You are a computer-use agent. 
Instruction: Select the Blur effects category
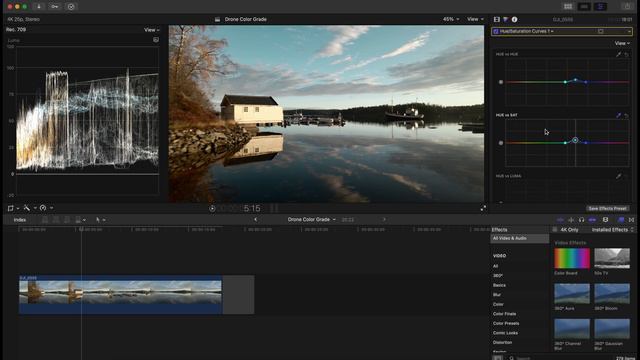point(497,295)
